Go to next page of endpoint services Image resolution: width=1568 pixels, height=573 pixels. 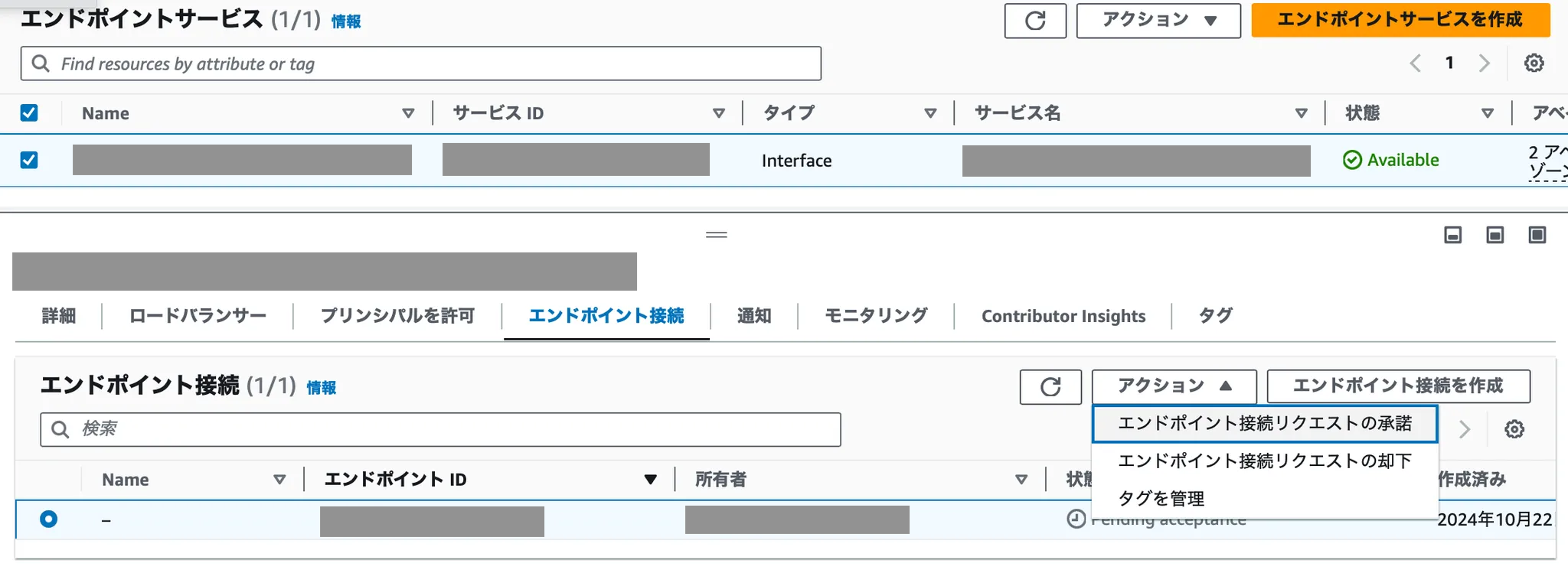1484,63
